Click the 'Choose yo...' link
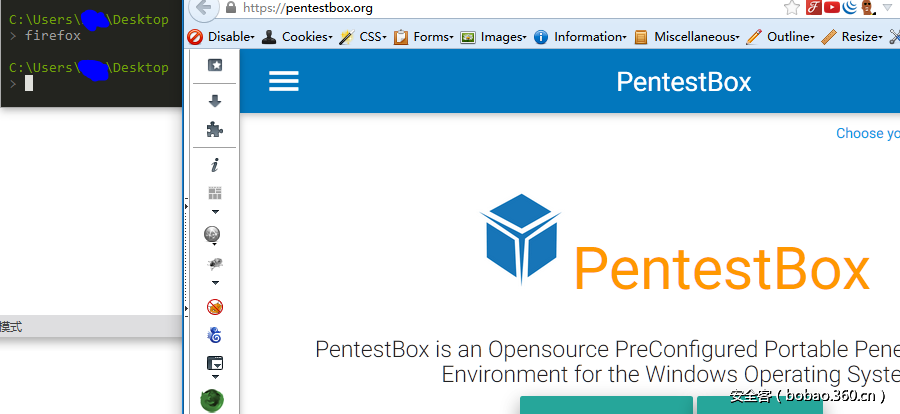This screenshot has height=414, width=900. point(866,133)
